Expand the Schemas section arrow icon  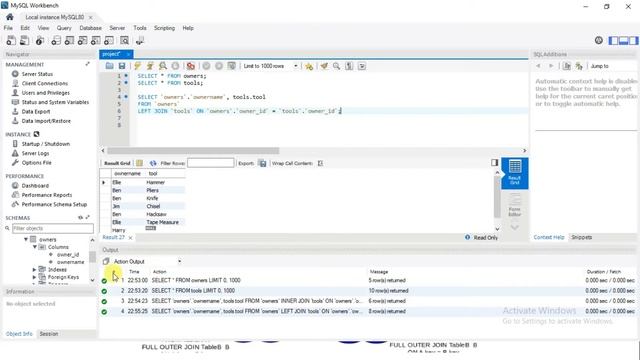pyautogui.click(x=88, y=218)
